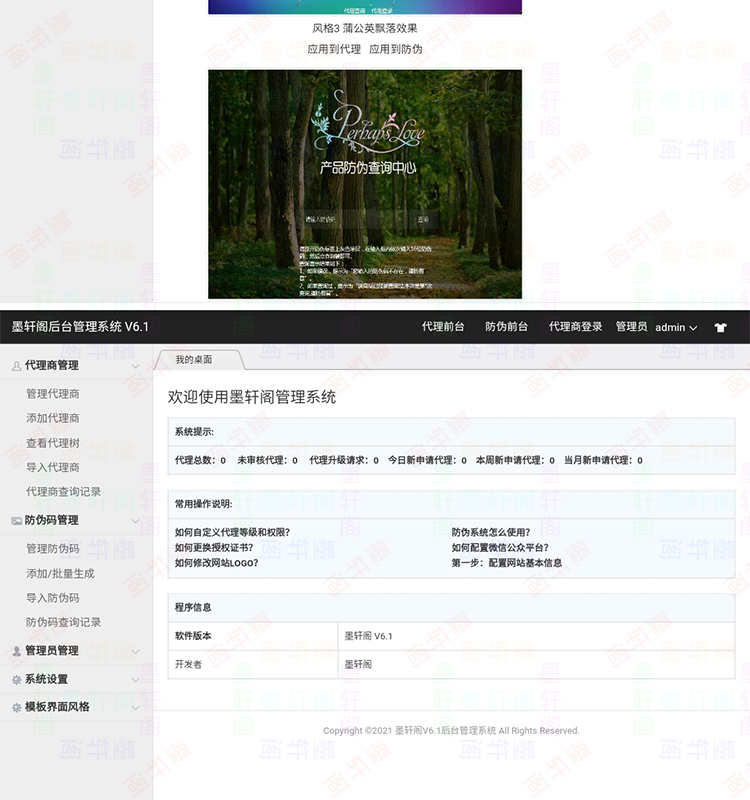Click the 墨轩阁 V6.1 version value cell
The width and height of the screenshot is (750, 800).
point(536,636)
